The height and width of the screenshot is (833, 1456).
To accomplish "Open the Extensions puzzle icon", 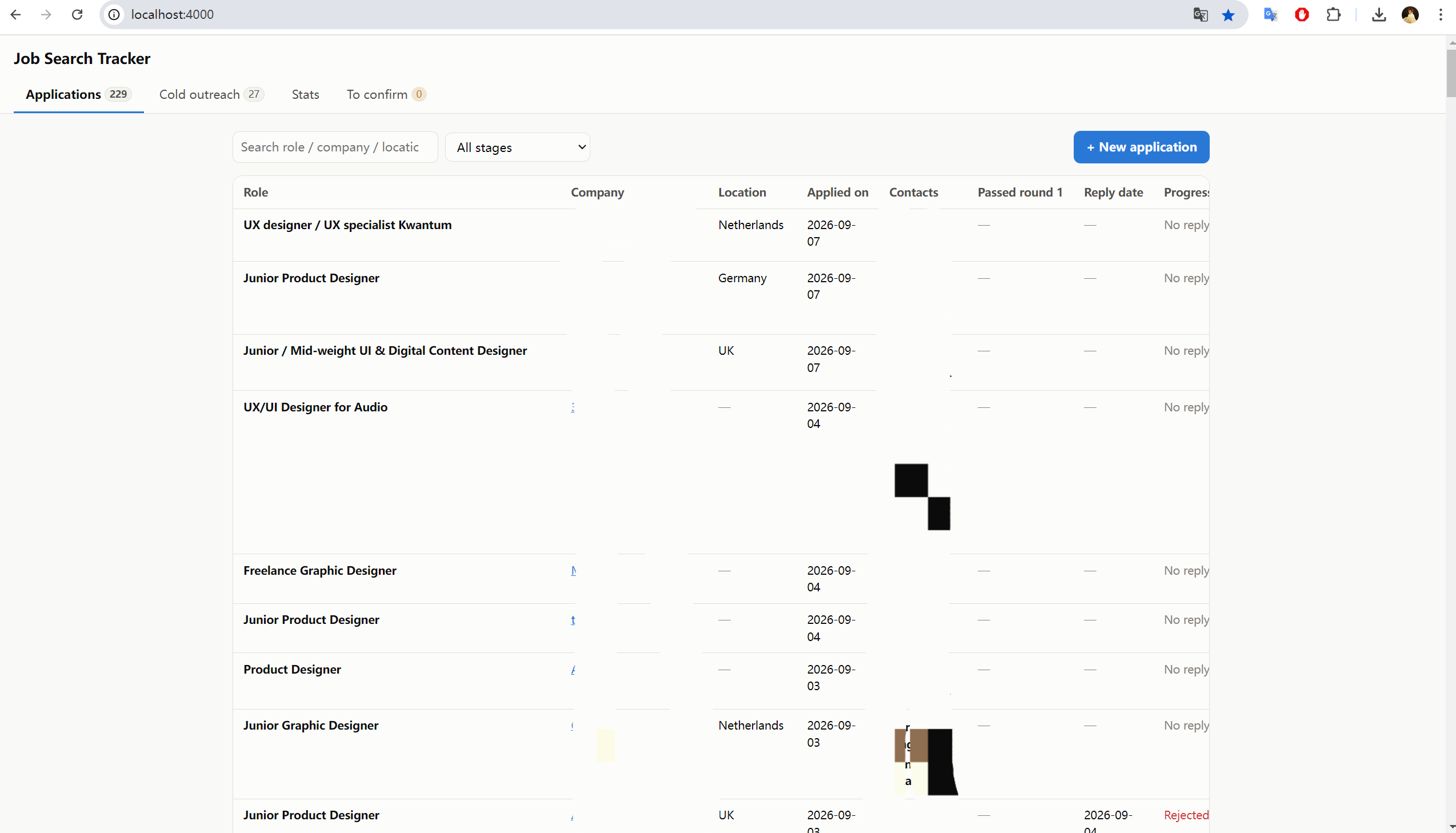I will pos(1333,15).
